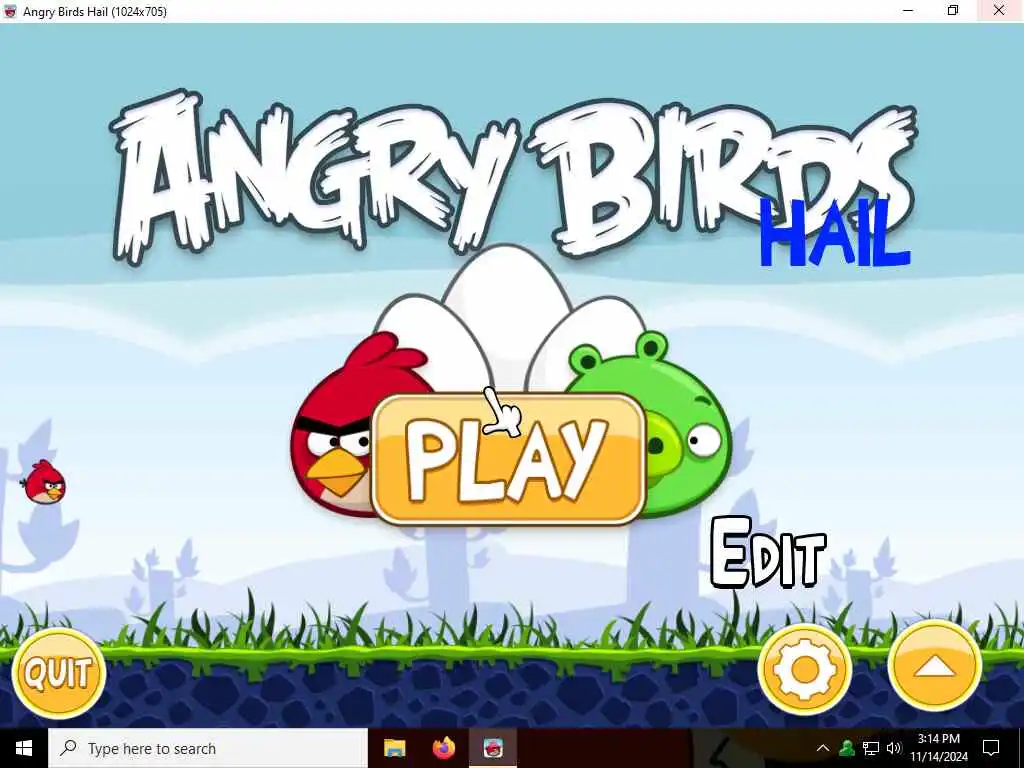Show hidden system tray icons

click(x=823, y=748)
